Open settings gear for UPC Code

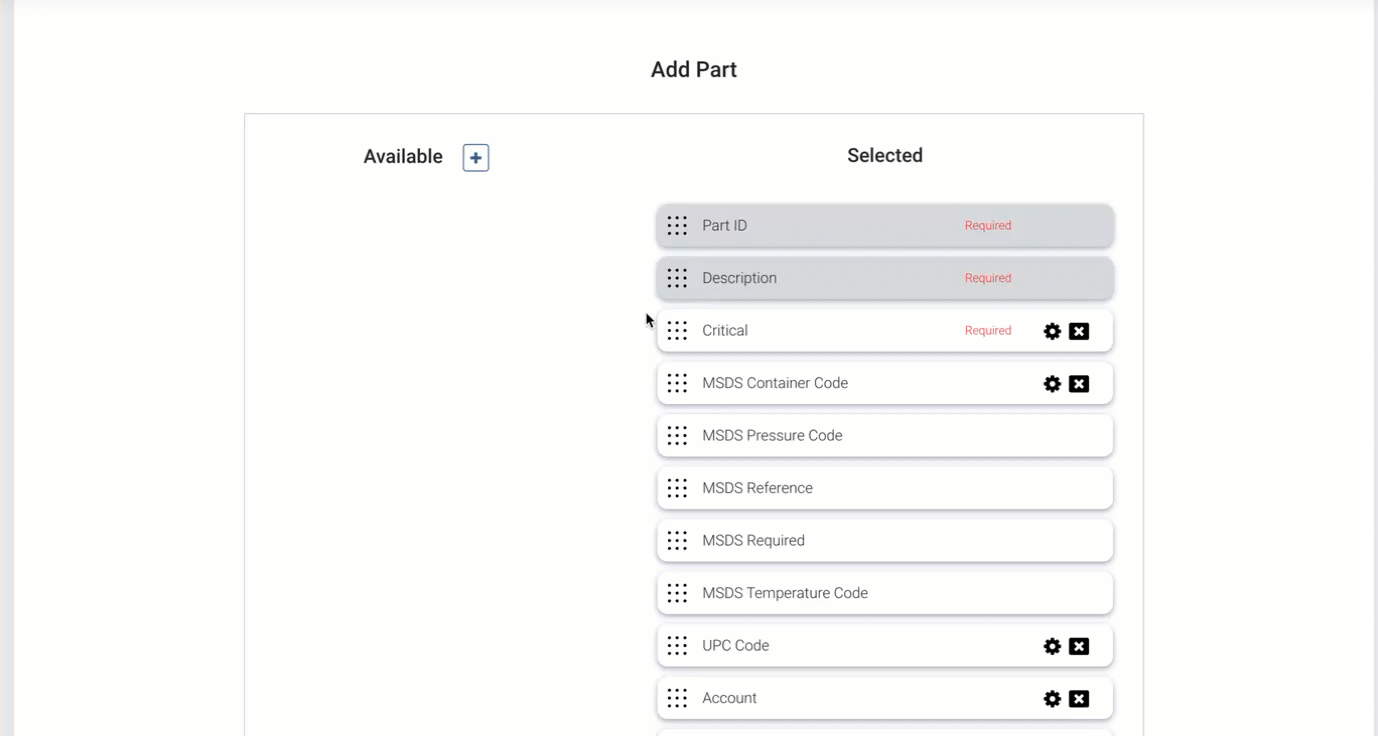tap(1052, 646)
